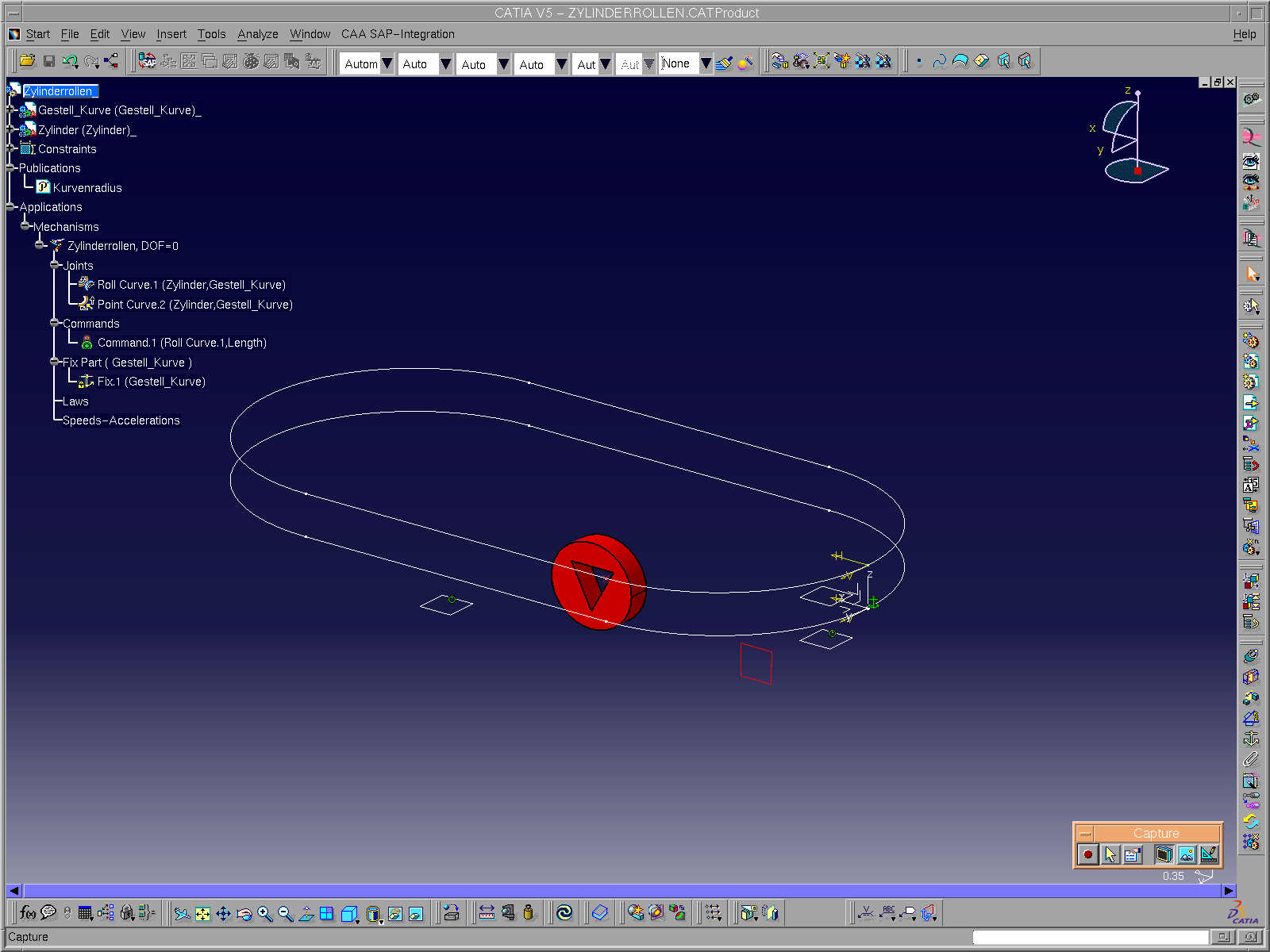This screenshot has height=952, width=1270.
Task: Select Fix.1 (Gestell_Kurve) in tree
Action: (x=152, y=382)
